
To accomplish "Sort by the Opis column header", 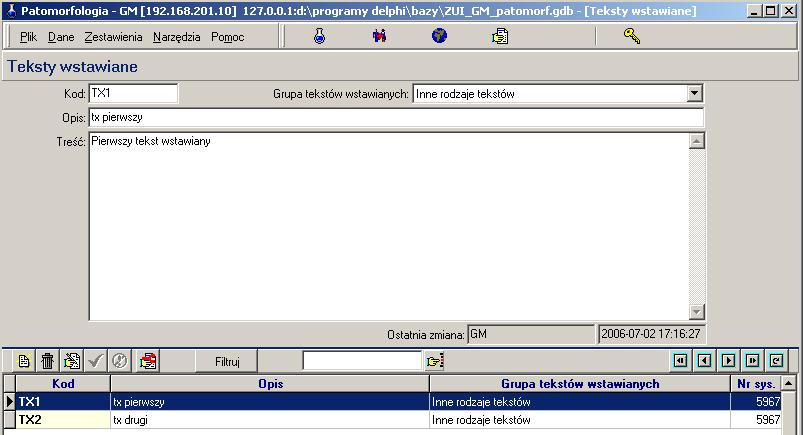I will tap(270, 384).
